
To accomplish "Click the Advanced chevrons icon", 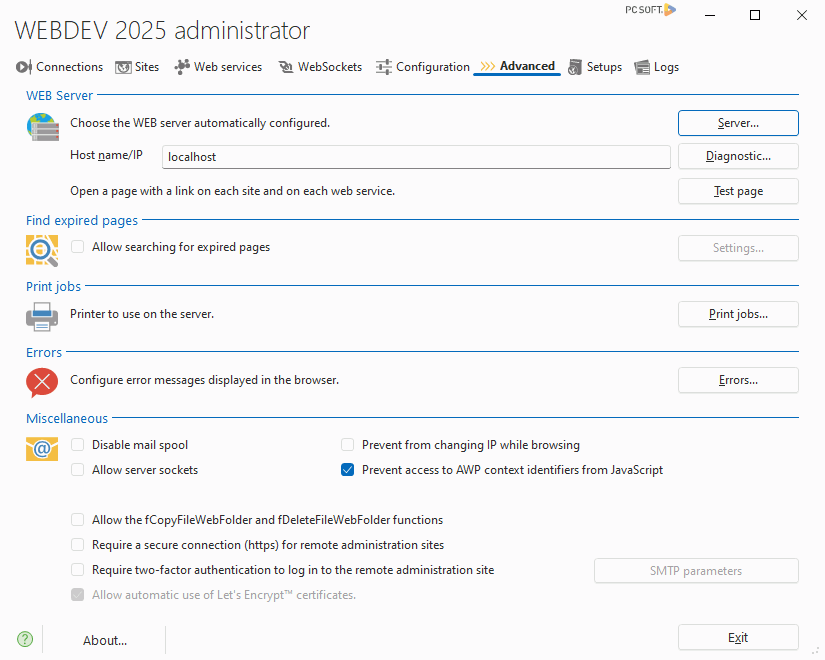I will point(488,66).
